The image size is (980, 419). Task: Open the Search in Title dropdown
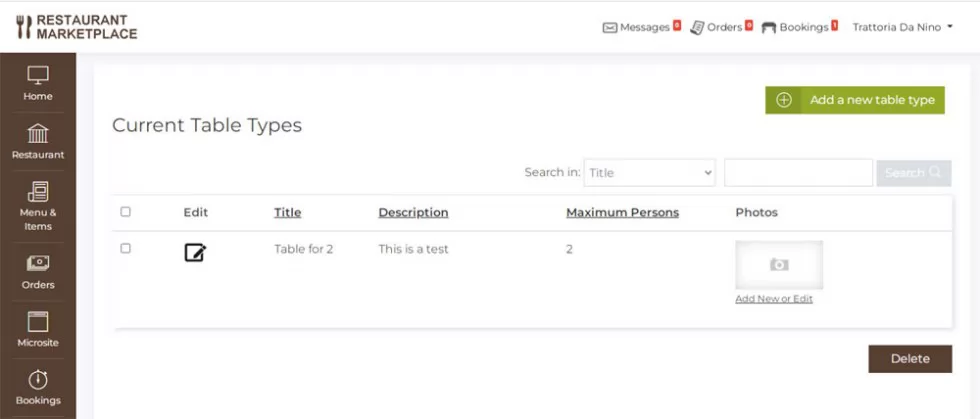(x=649, y=173)
